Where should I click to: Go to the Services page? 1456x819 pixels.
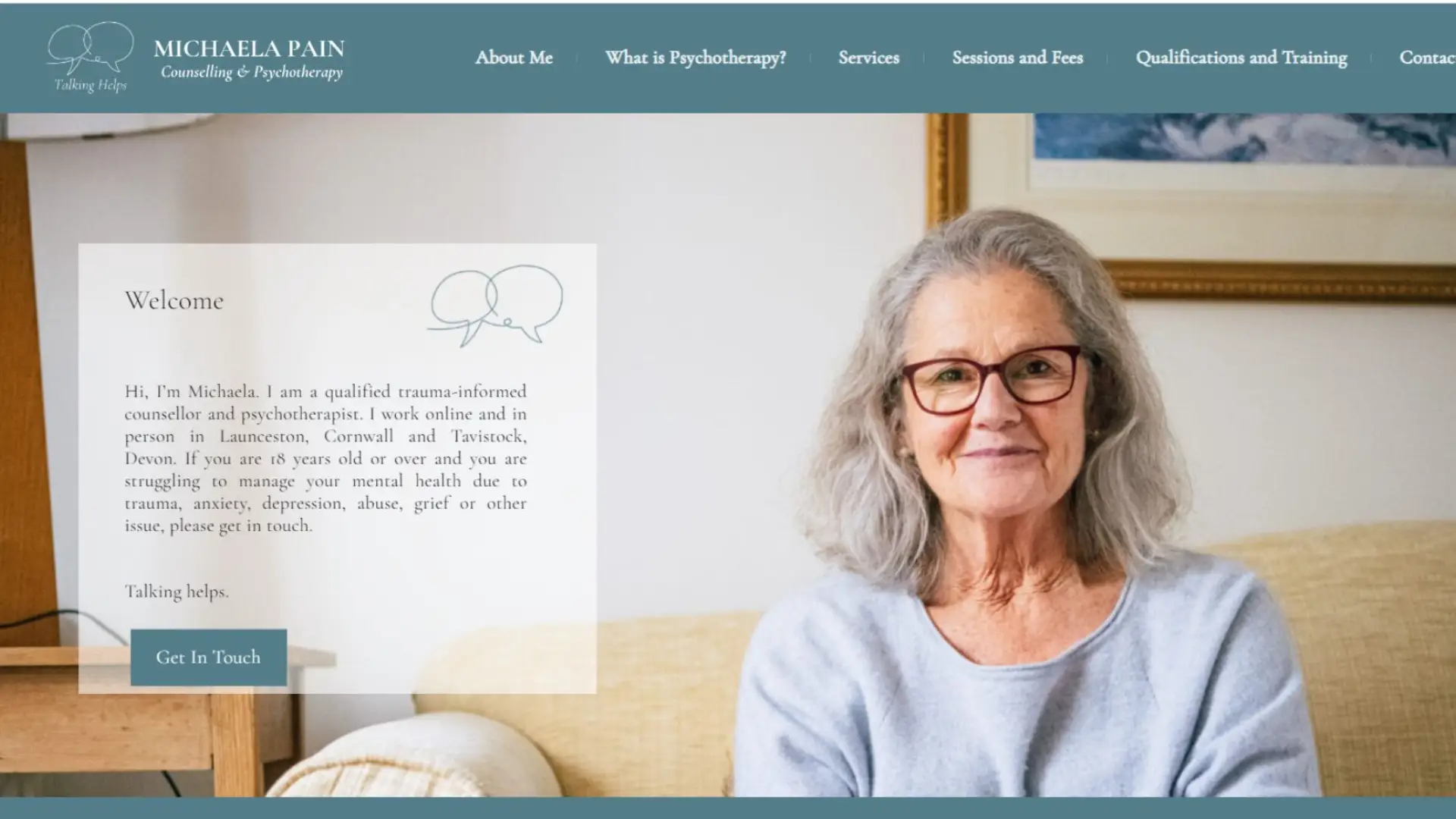point(869,58)
